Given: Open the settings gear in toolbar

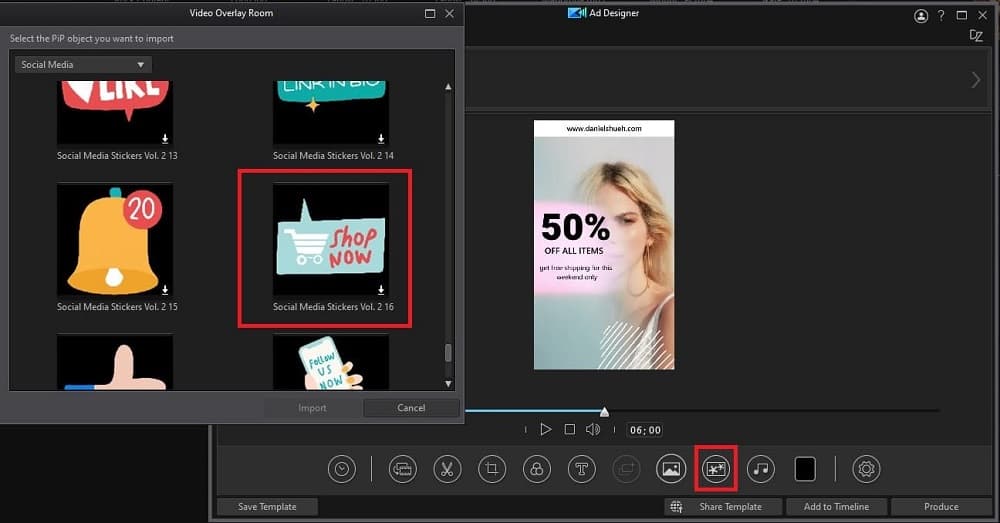Looking at the screenshot, I should click(x=866, y=469).
